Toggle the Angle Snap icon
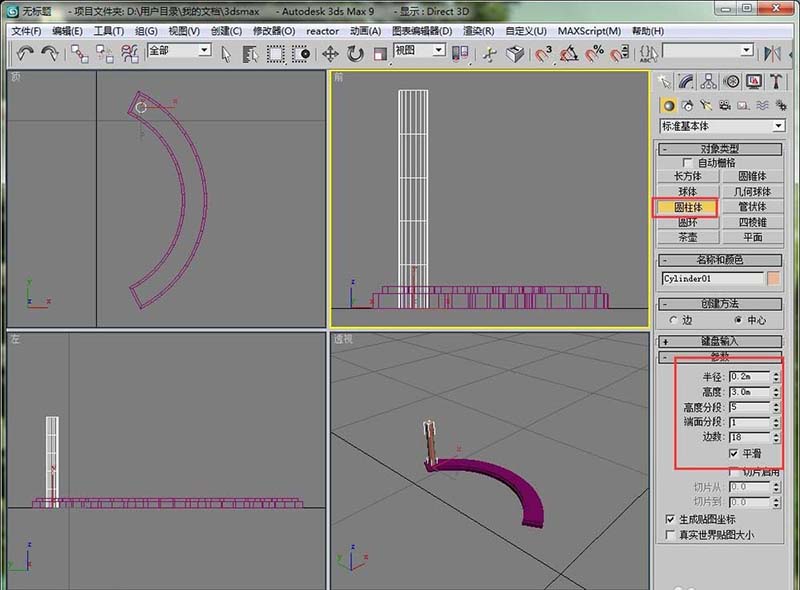Screen dimensions: 800x590 [x=569, y=54]
